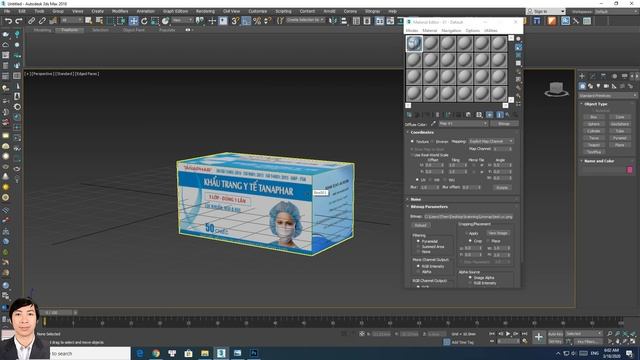Click Zoom Extents magnifier icon at bottom right
This screenshot has height=360, width=640.
[626, 334]
